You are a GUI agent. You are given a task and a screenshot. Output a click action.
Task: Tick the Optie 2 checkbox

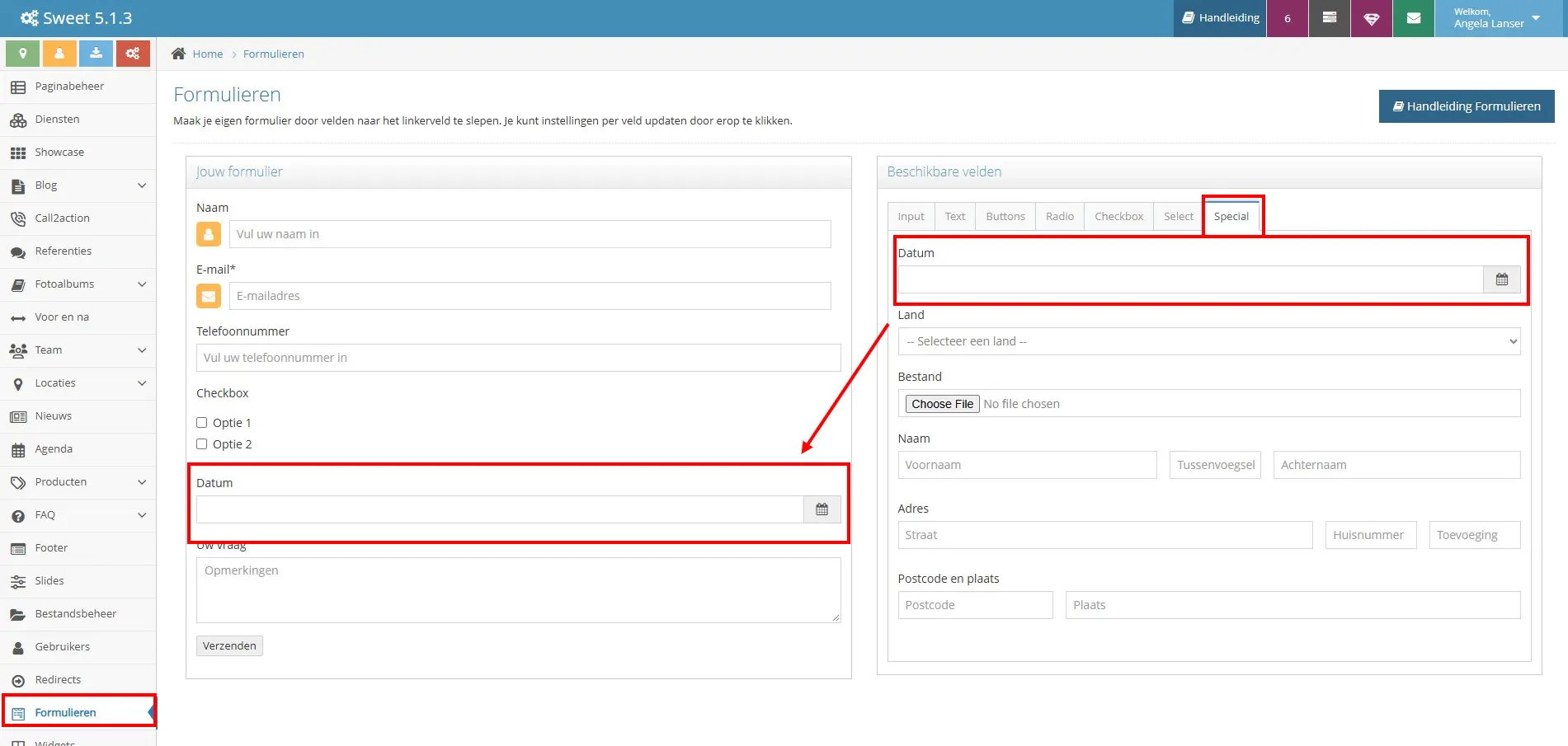tap(202, 444)
